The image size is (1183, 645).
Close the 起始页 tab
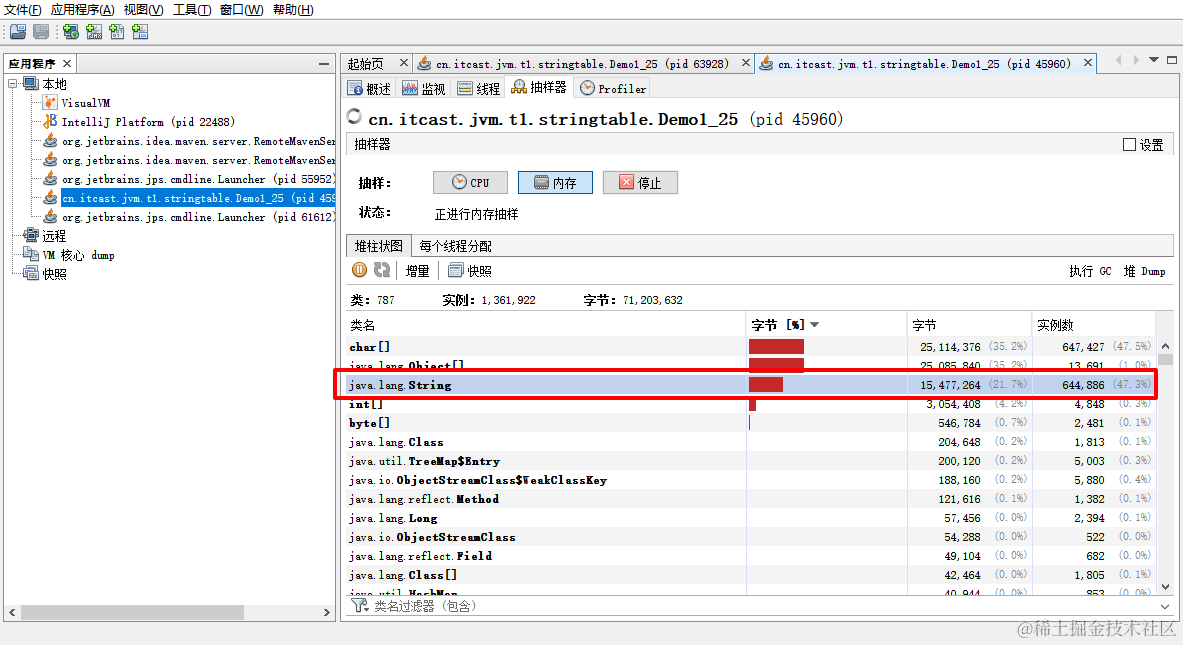click(x=404, y=63)
